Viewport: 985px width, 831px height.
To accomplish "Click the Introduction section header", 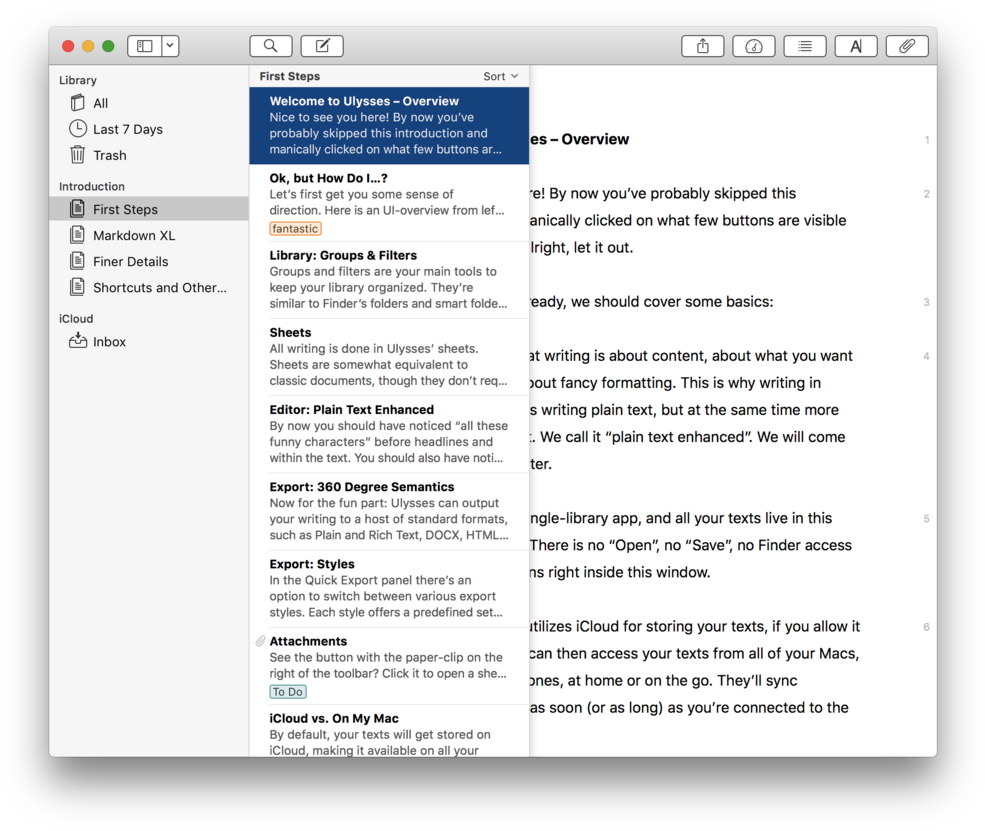I will click(92, 186).
